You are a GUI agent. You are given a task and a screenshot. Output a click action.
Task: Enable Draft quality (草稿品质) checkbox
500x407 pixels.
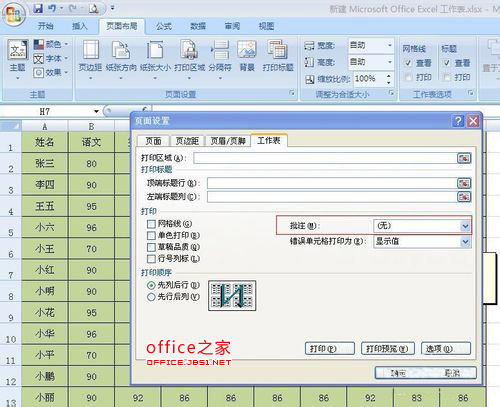pyautogui.click(x=151, y=247)
